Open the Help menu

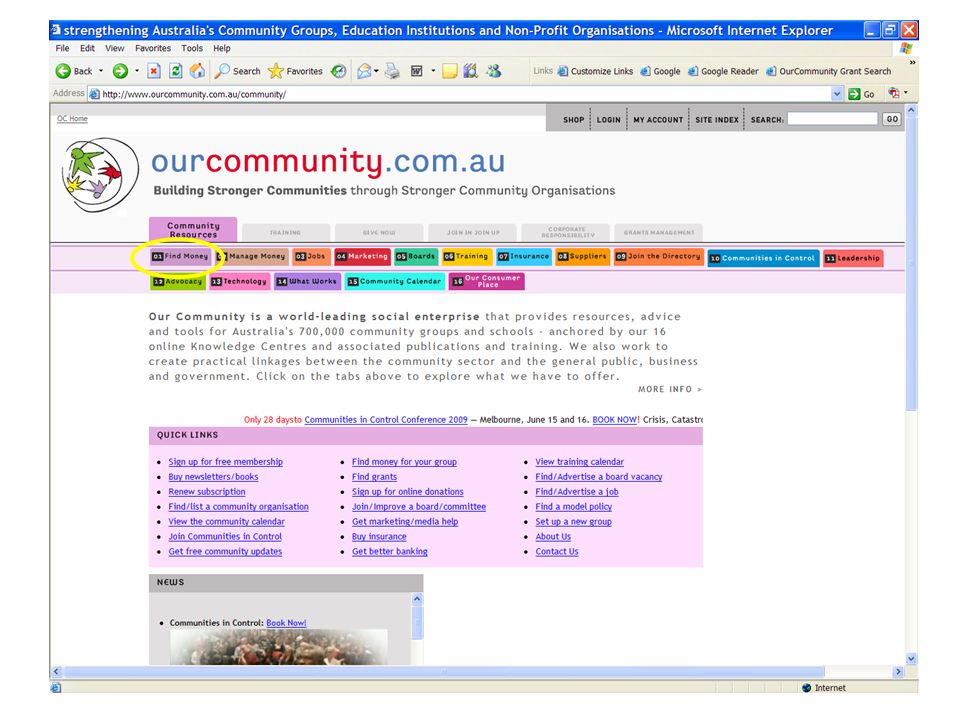[x=222, y=48]
